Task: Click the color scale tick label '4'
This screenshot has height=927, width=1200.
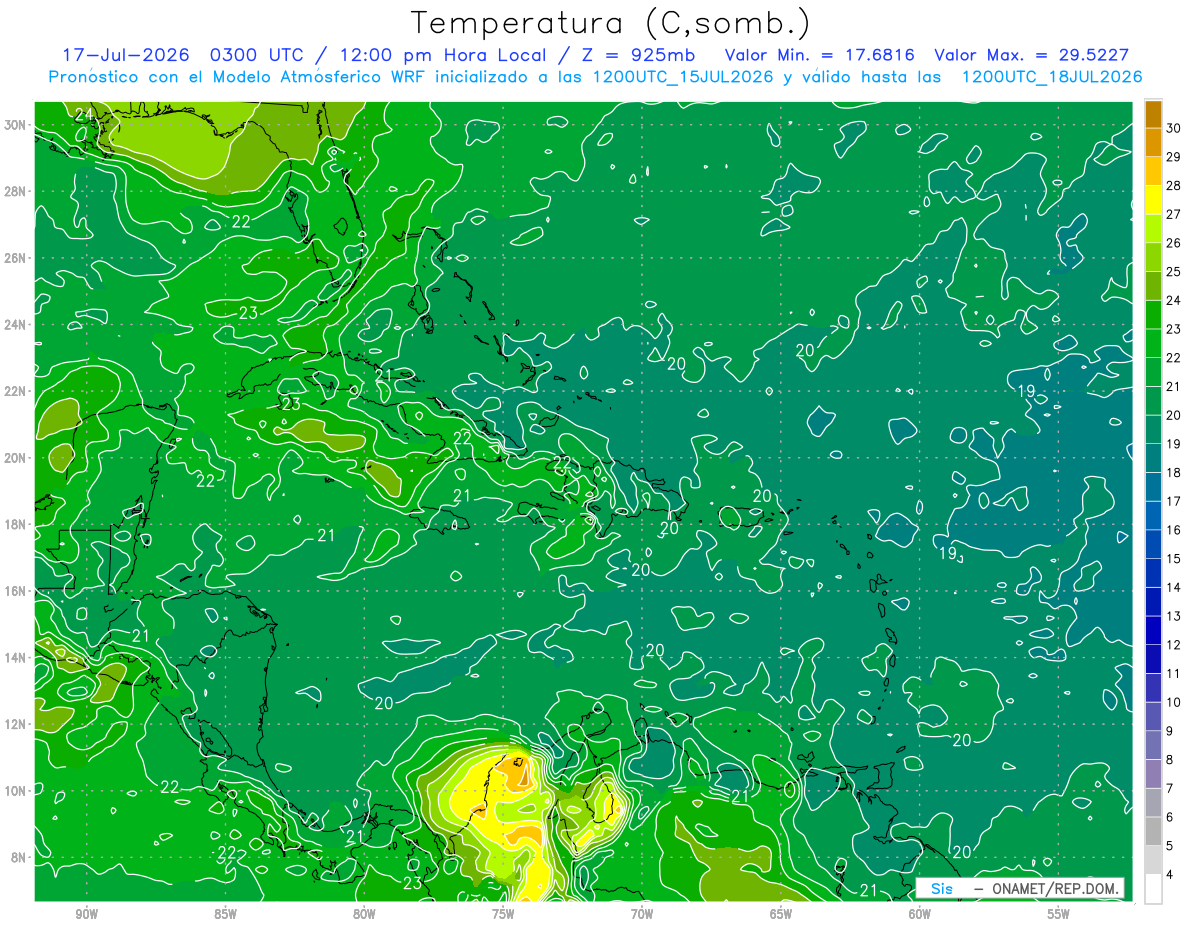Action: click(x=1170, y=875)
